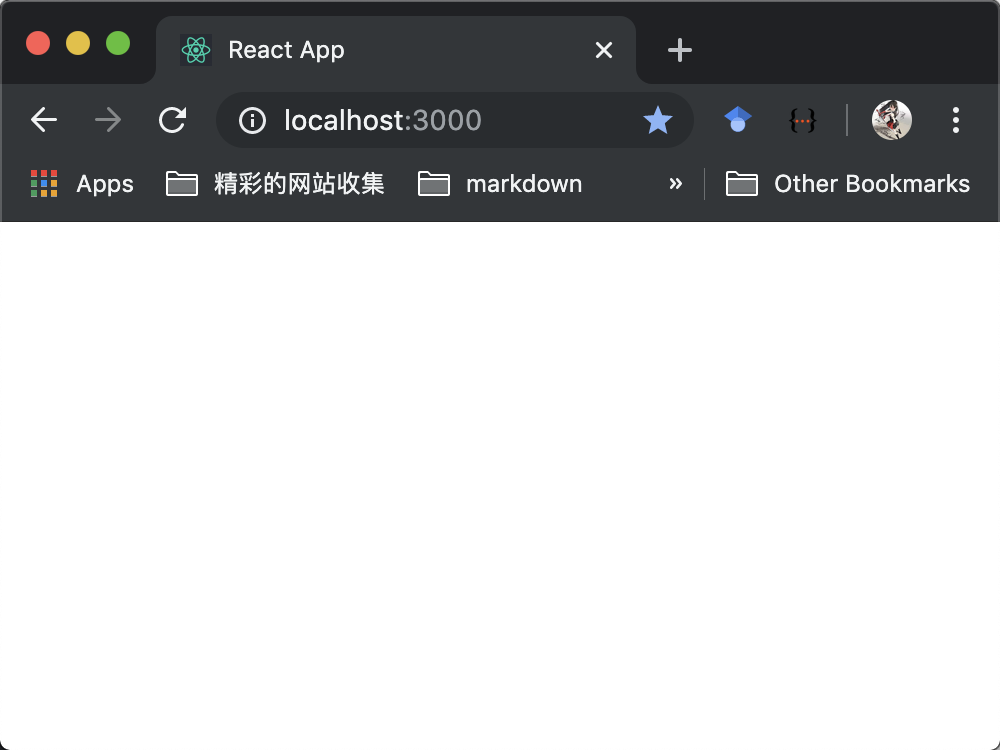Open the user profile avatar
The image size is (1000, 750).
[892, 121]
